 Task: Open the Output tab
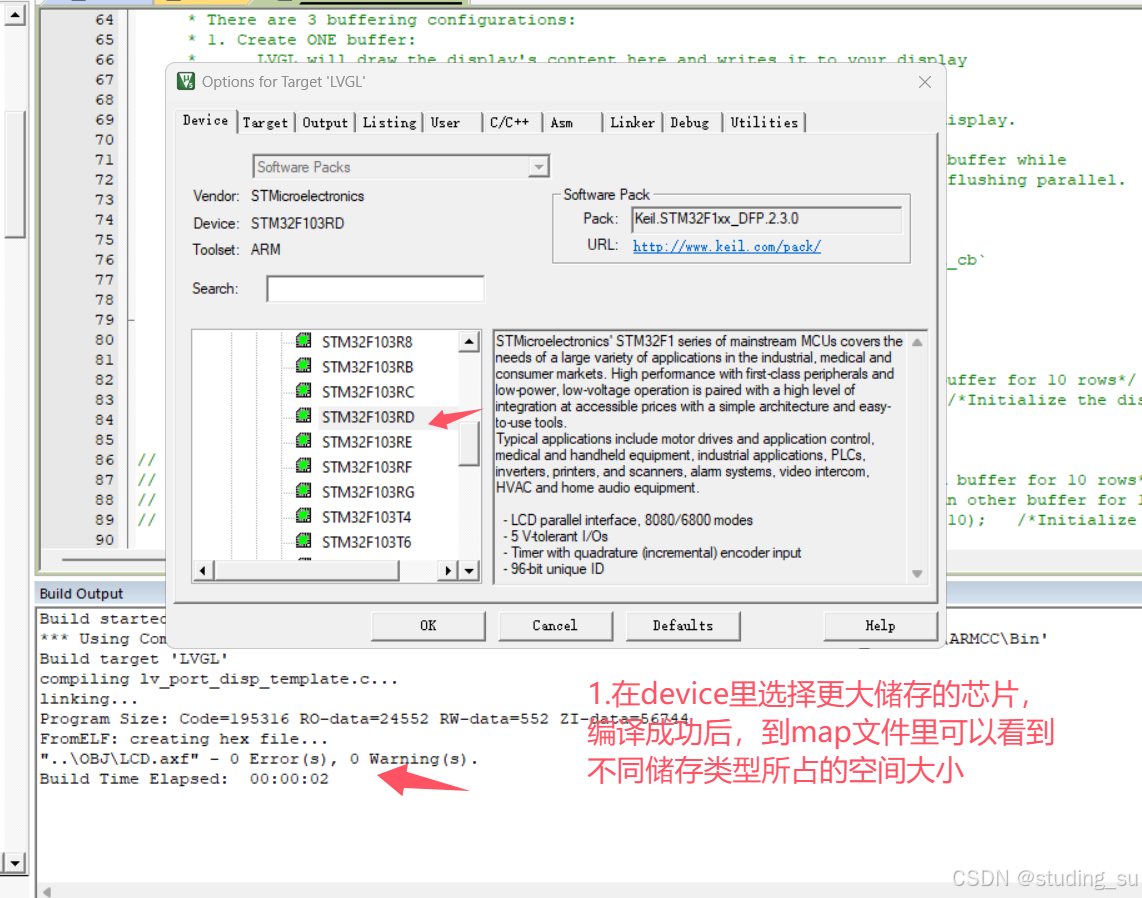coord(325,122)
